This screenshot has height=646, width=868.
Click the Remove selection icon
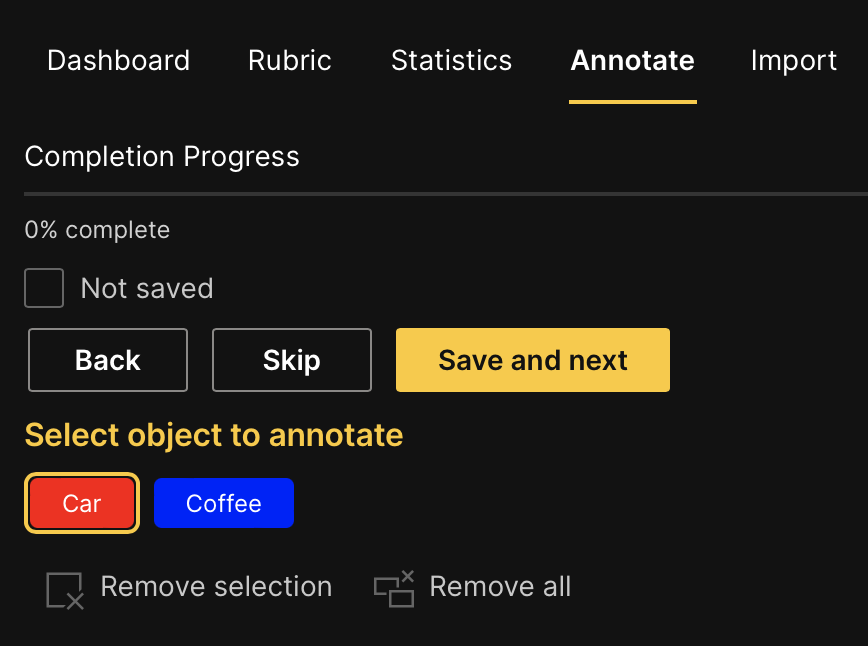[65, 590]
